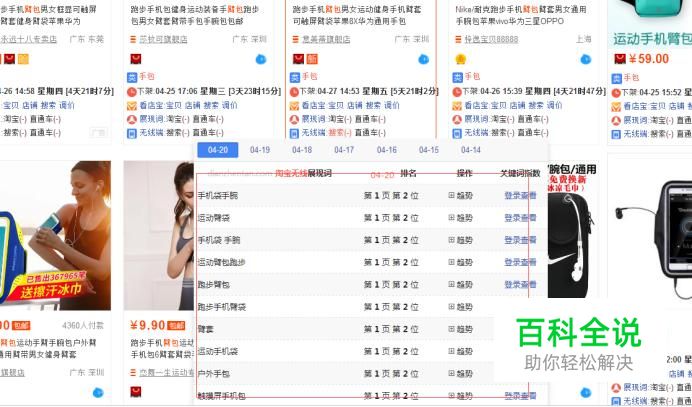Viewport: 692px width, 407px height.
Task: Click 登录查看 link in 运动臂包跑步 row
Action: click(x=520, y=262)
